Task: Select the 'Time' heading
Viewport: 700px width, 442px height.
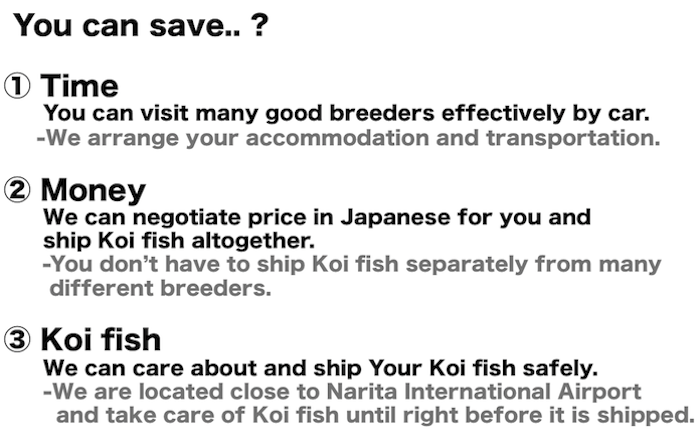Action: tap(79, 86)
